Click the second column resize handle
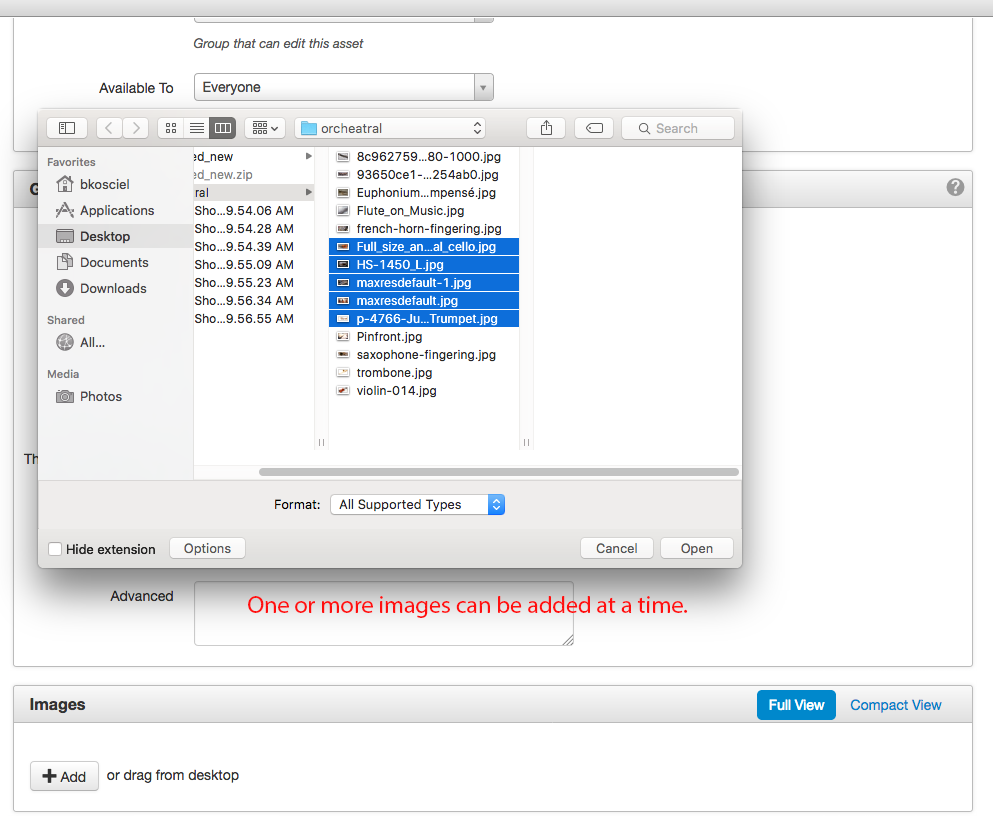Viewport: 993px width, 834px height. coord(526,443)
